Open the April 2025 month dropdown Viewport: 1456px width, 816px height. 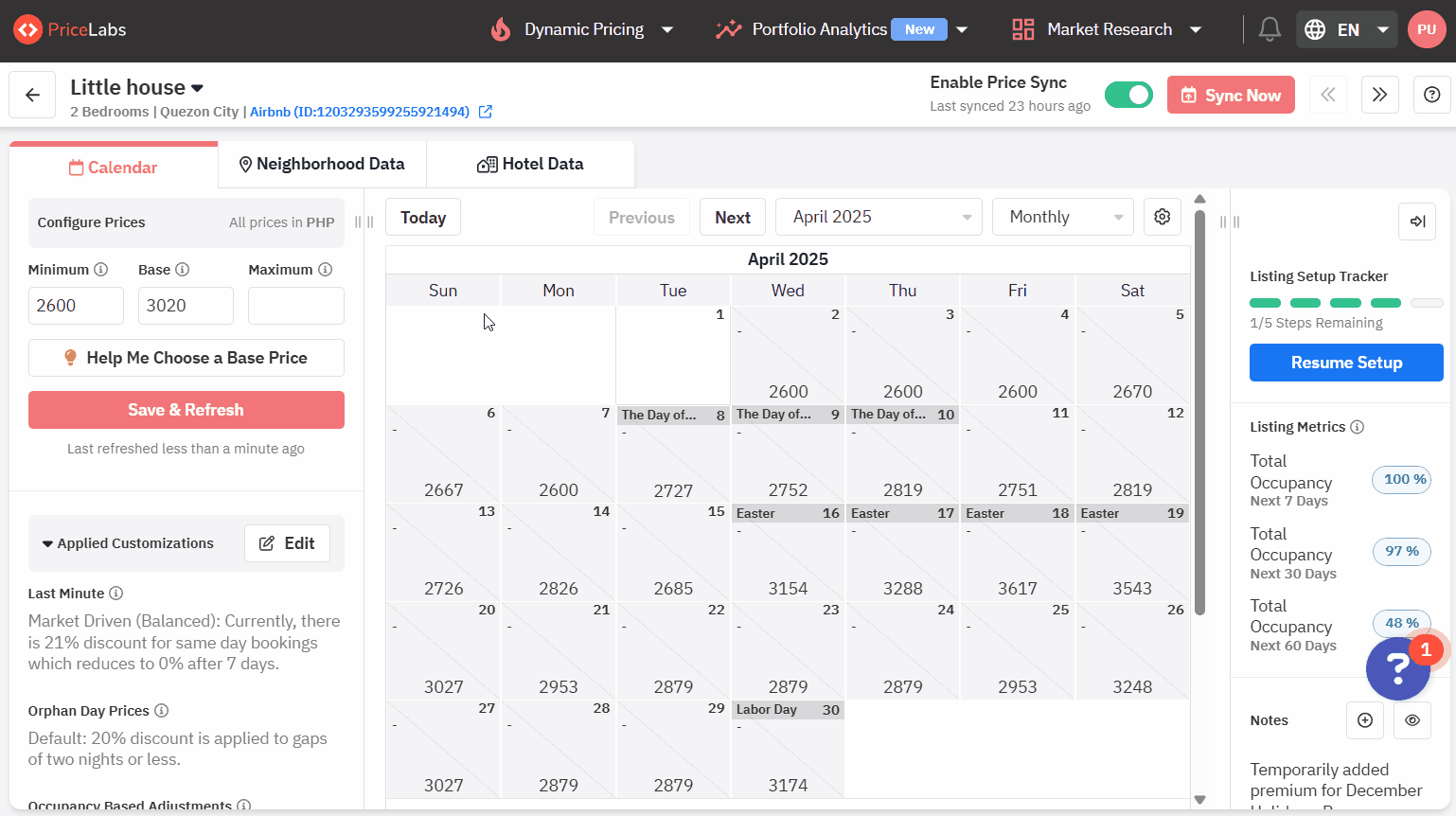coord(879,217)
